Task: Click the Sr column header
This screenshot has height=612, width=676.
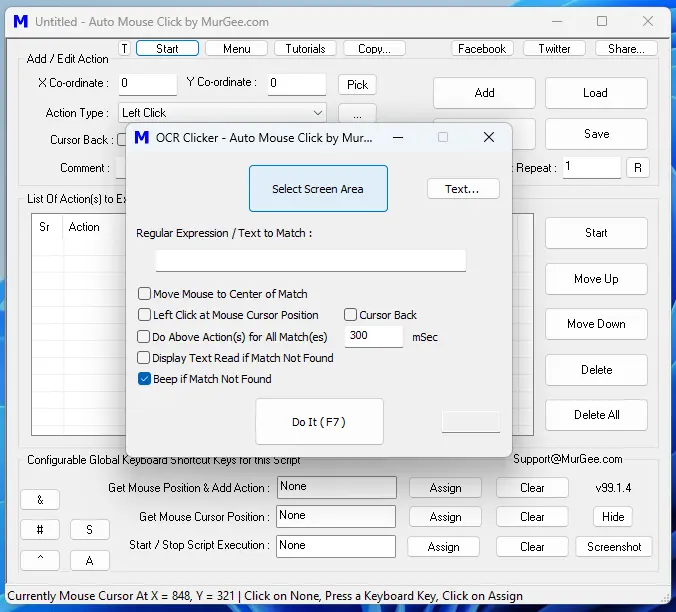Action: coord(47,227)
